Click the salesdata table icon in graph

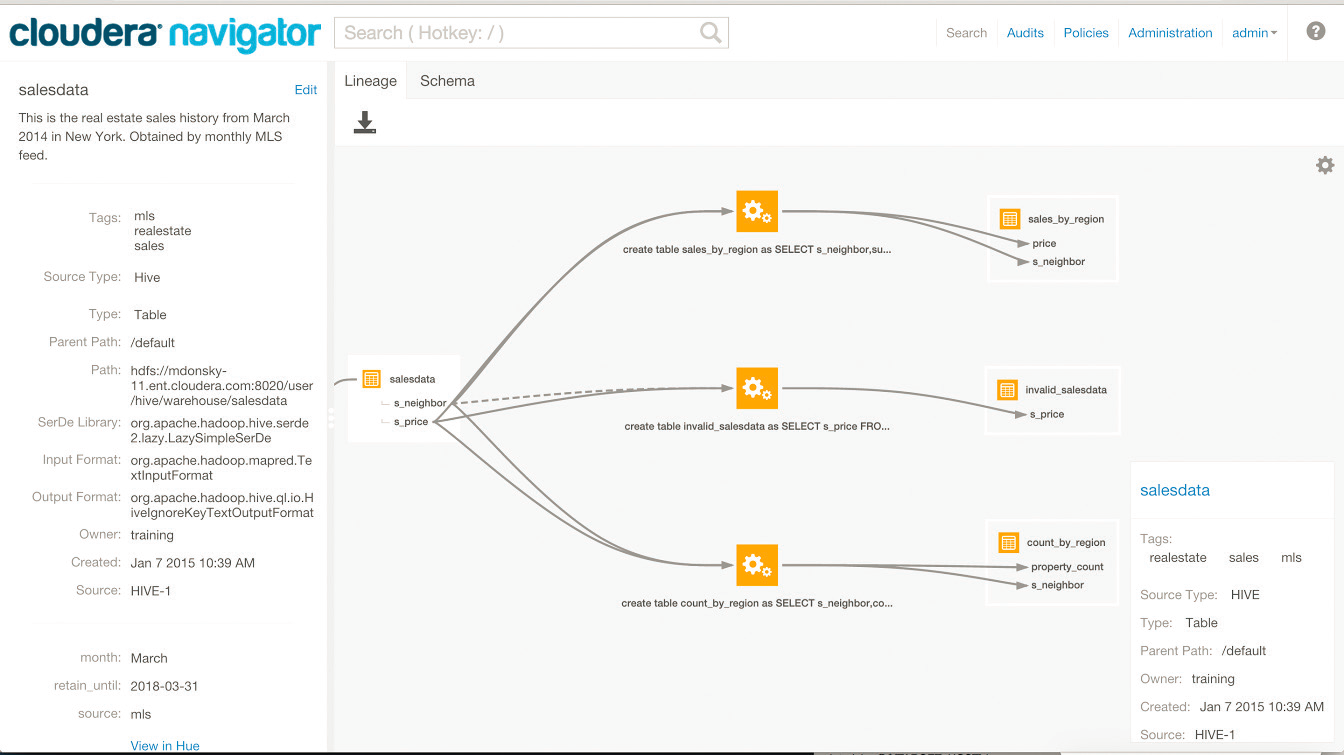click(371, 379)
